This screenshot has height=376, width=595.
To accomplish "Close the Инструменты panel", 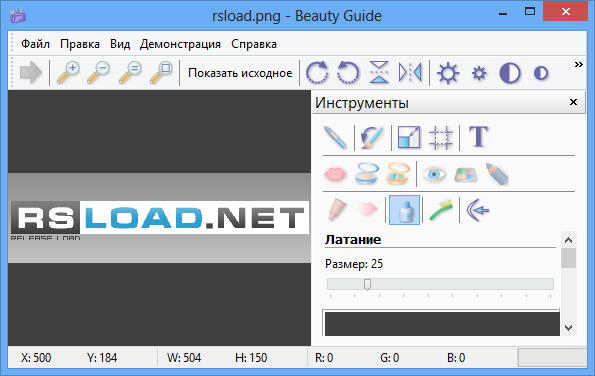I will [573, 102].
